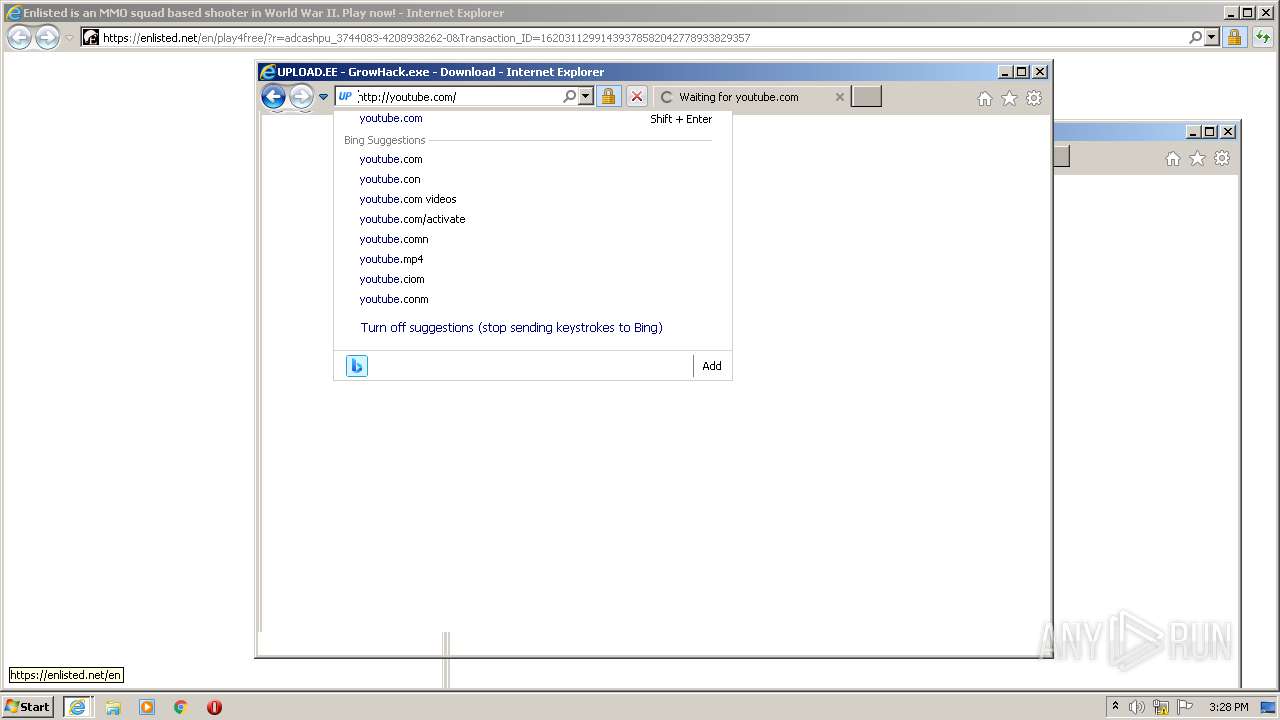Open the Windows Start menu
The image size is (1280, 720).
[28, 706]
